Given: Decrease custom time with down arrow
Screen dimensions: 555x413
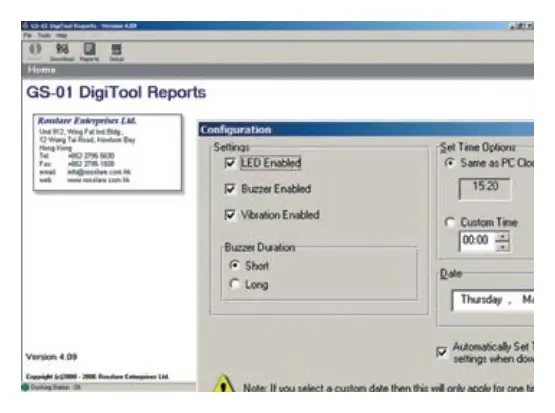Looking at the screenshot, I should tap(502, 247).
